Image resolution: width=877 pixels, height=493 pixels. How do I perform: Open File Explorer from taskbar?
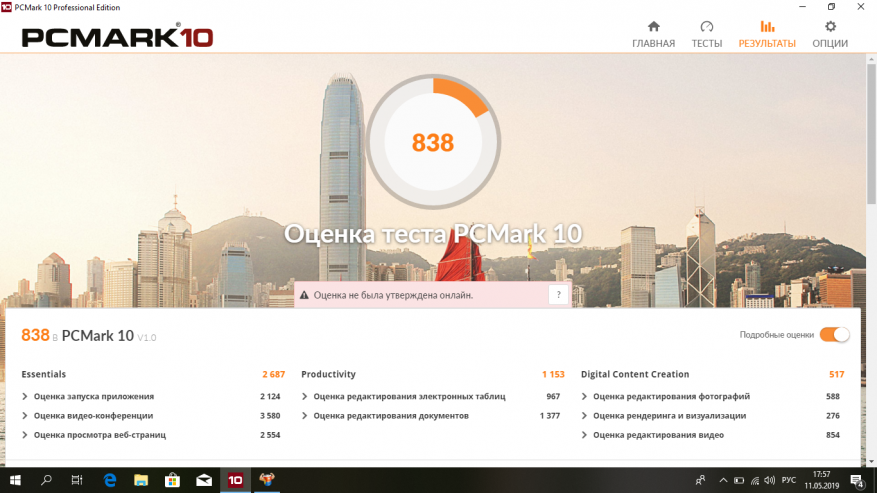(x=141, y=480)
